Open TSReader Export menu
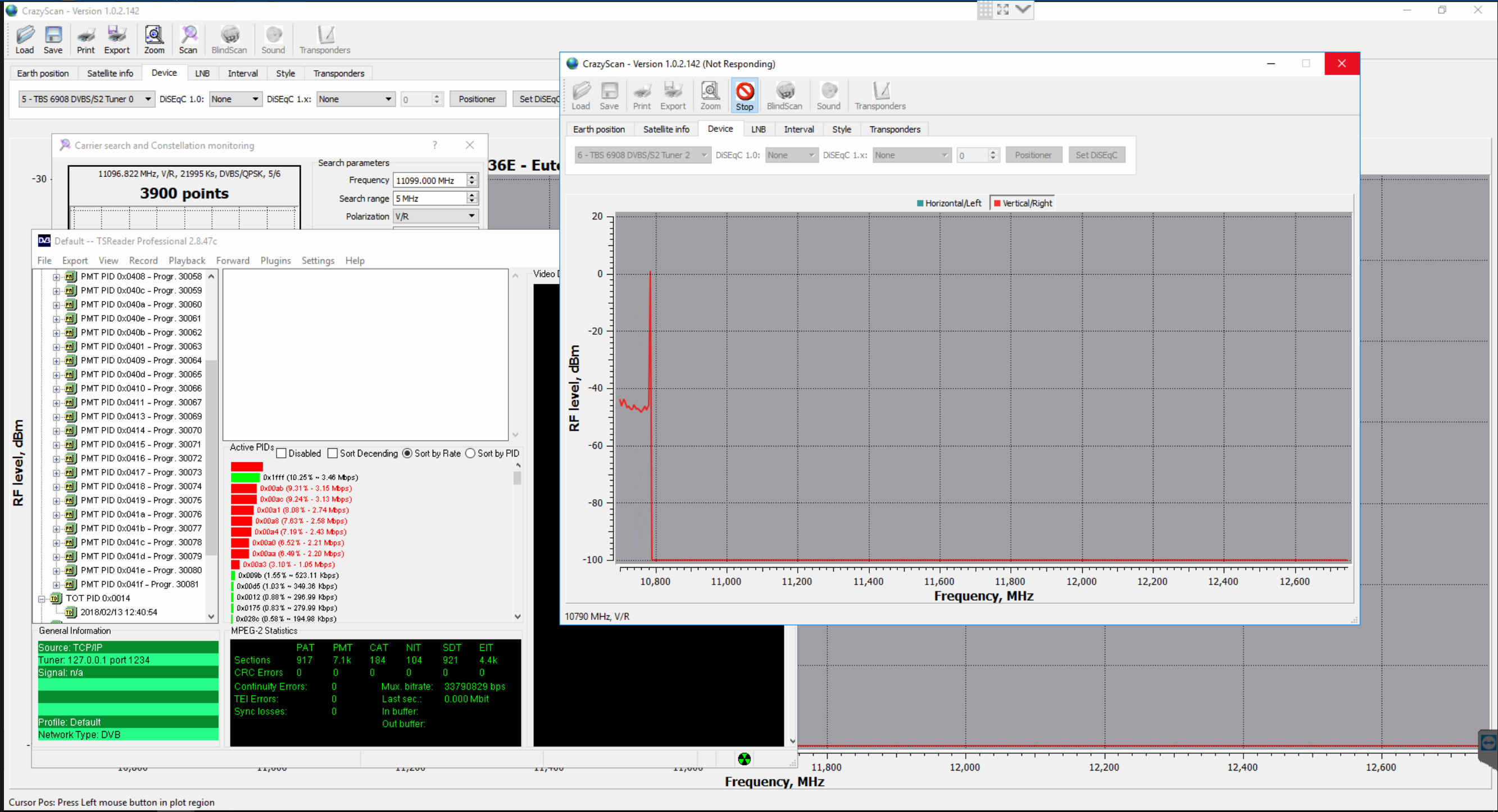Viewport: 1498px width, 812px height. click(75, 261)
